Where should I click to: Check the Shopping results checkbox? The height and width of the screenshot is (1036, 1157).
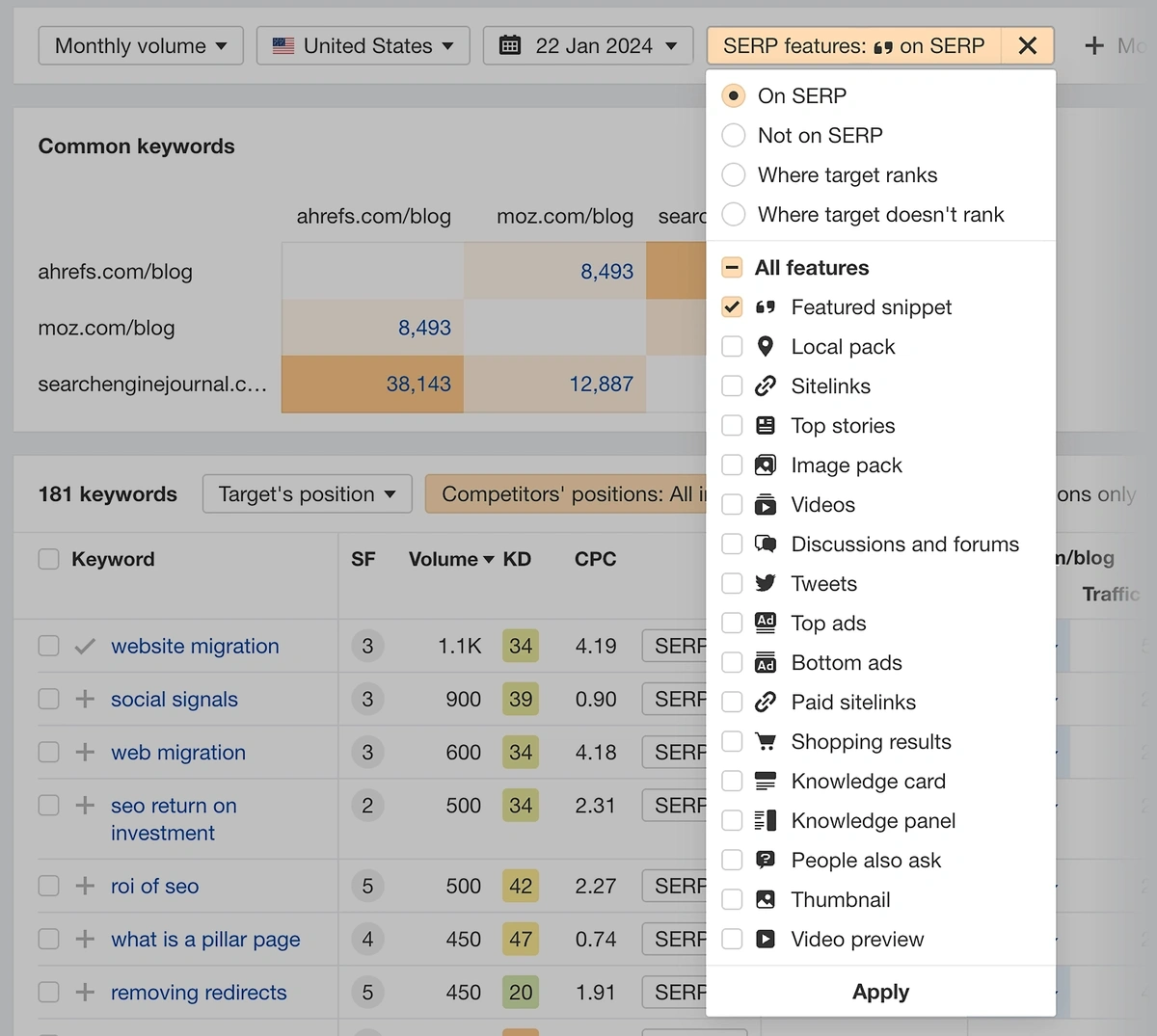[733, 742]
